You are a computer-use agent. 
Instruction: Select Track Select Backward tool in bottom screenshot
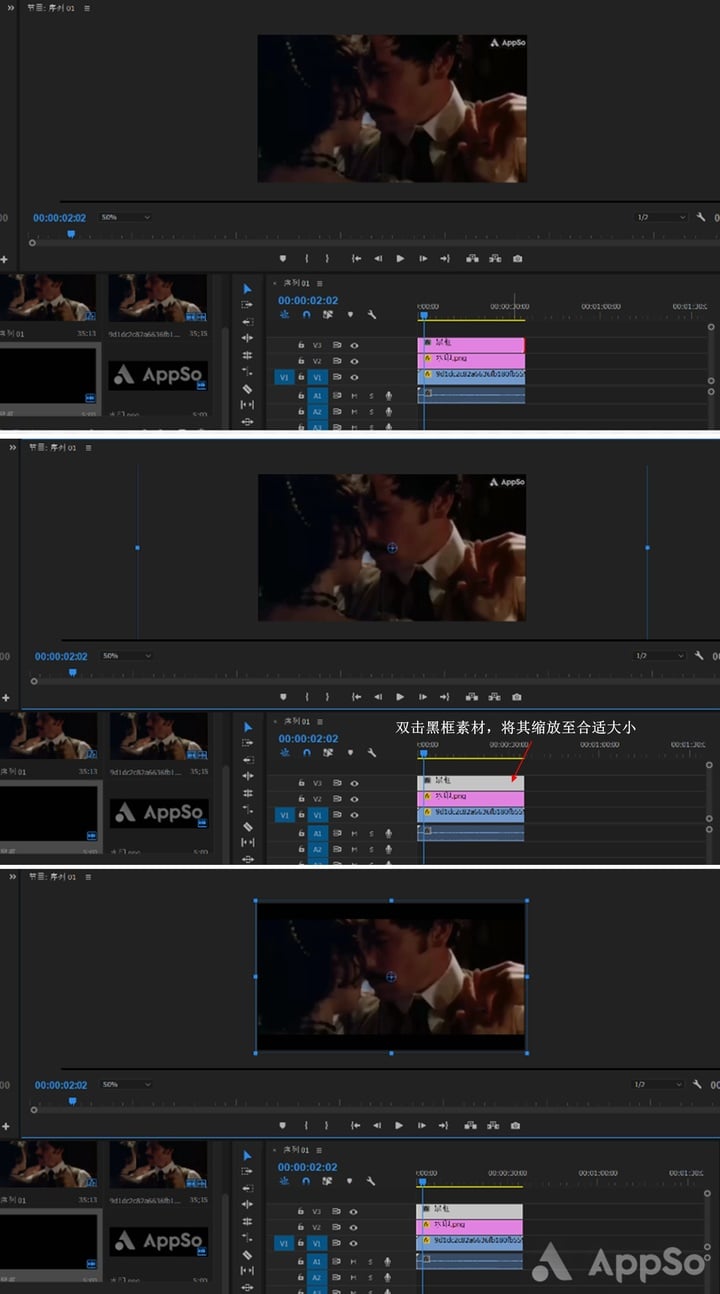248,1188
